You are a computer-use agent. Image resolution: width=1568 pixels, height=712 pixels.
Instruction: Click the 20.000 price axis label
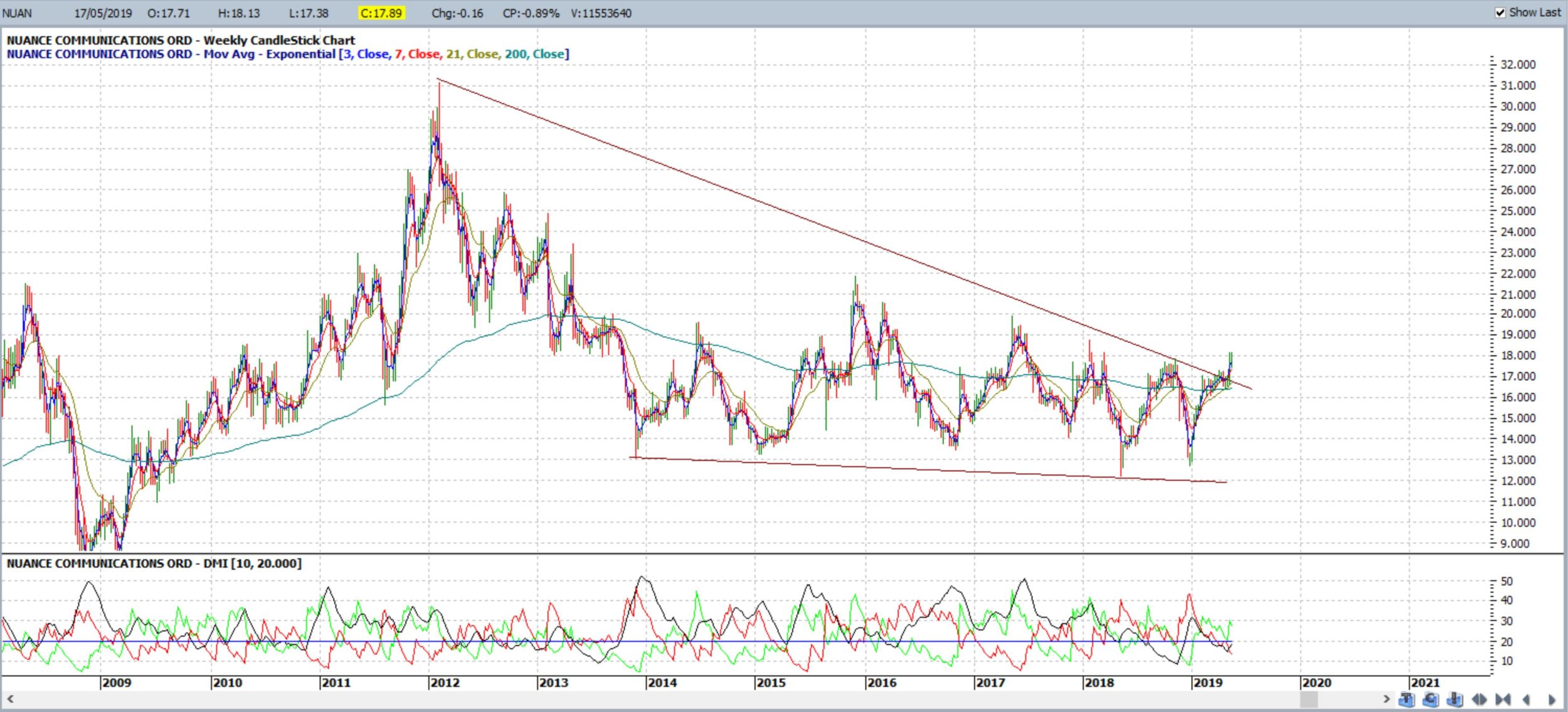pyautogui.click(x=1518, y=314)
